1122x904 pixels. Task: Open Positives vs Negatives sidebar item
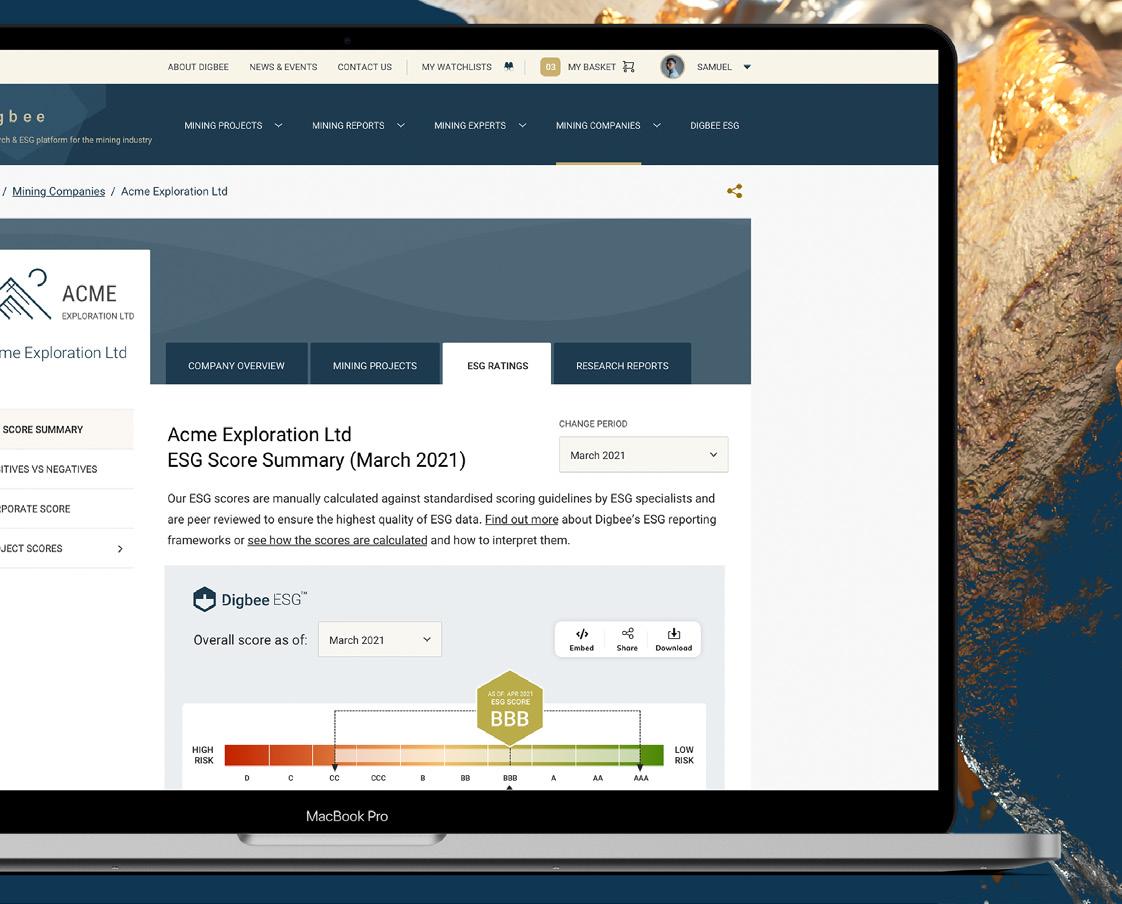67,470
